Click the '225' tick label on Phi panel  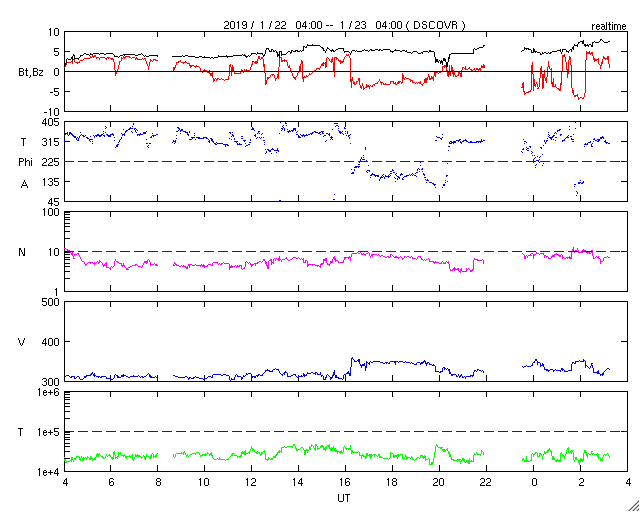[51, 163]
